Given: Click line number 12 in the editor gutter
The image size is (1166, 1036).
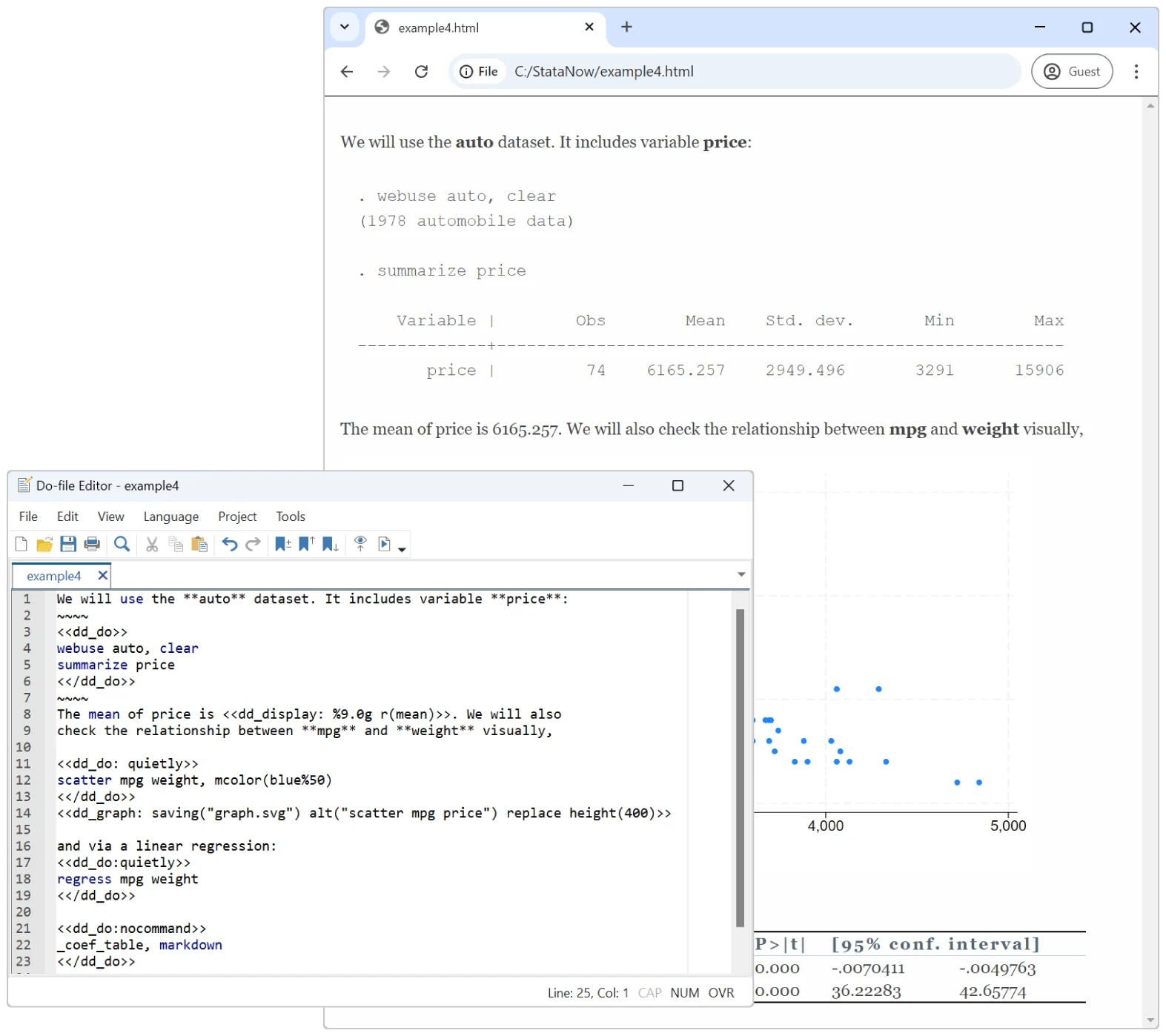Looking at the screenshot, I should (24, 780).
